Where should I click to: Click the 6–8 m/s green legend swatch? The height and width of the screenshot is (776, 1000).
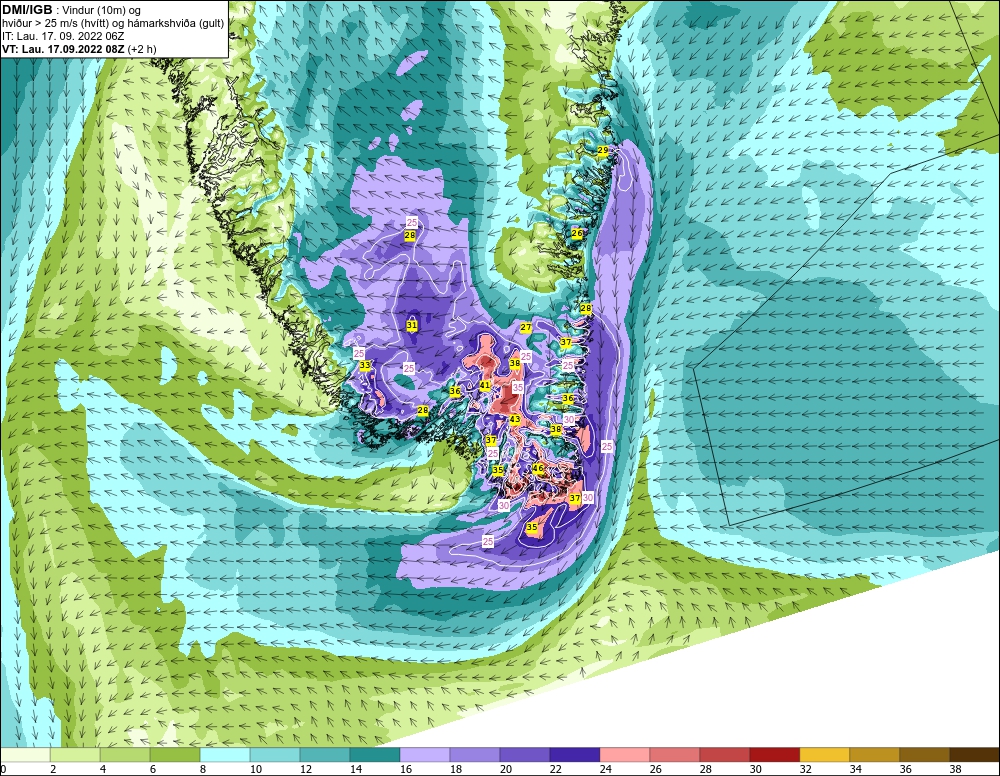[x=175, y=755]
